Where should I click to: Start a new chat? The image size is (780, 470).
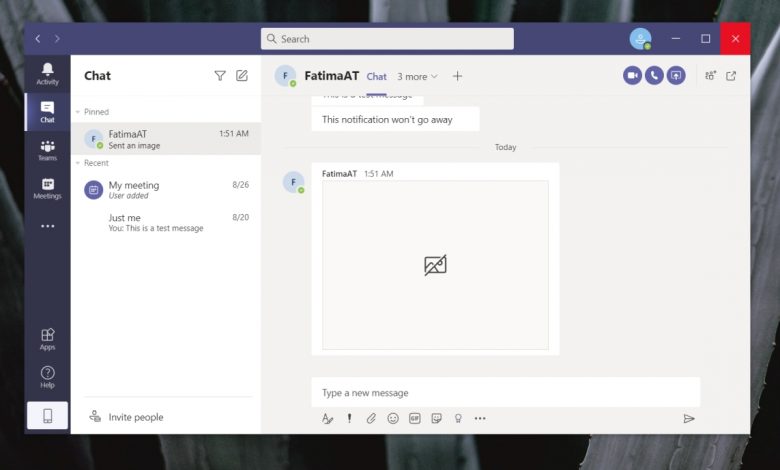click(242, 76)
